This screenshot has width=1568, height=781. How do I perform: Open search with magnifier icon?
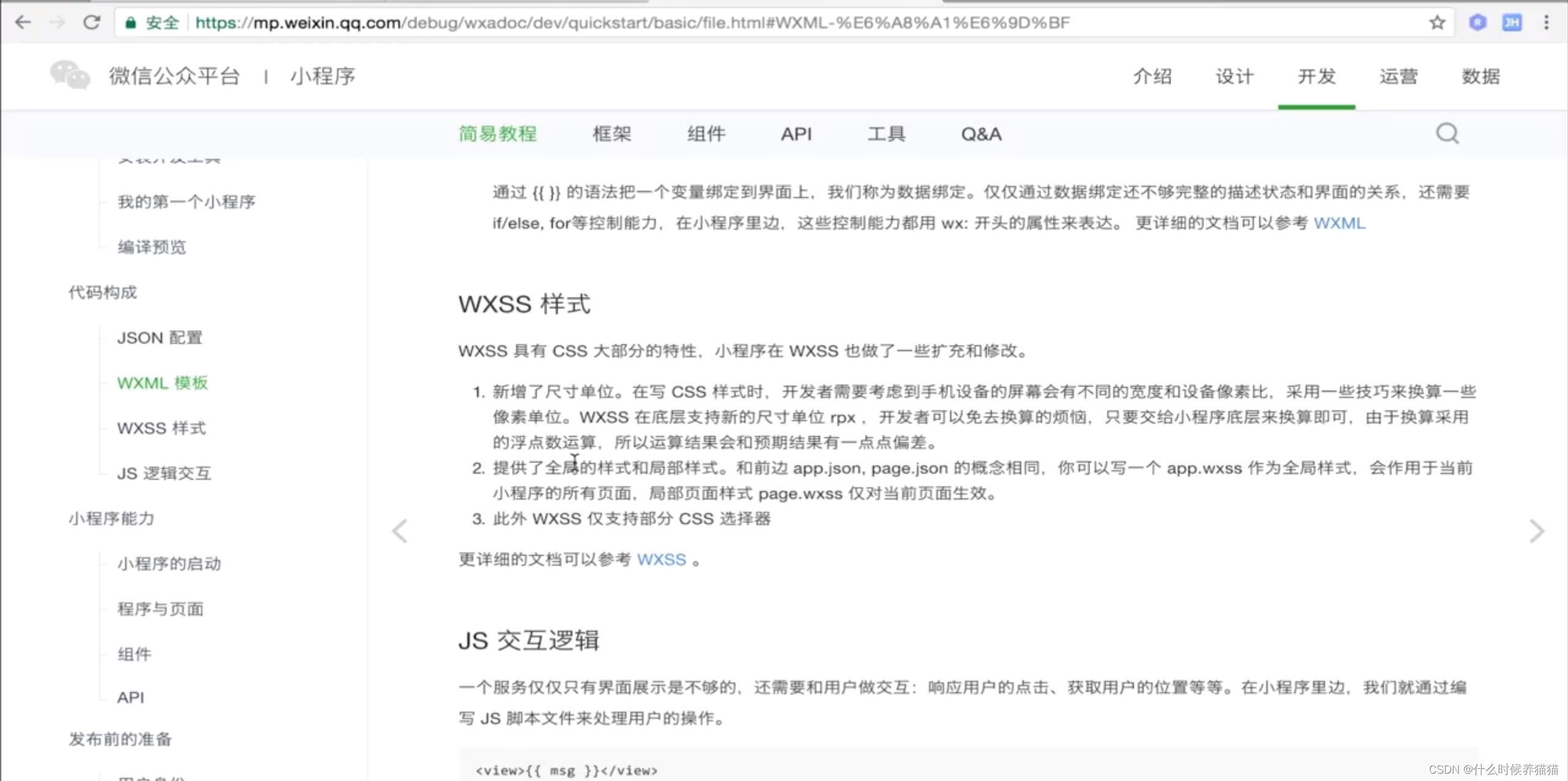point(1447,133)
